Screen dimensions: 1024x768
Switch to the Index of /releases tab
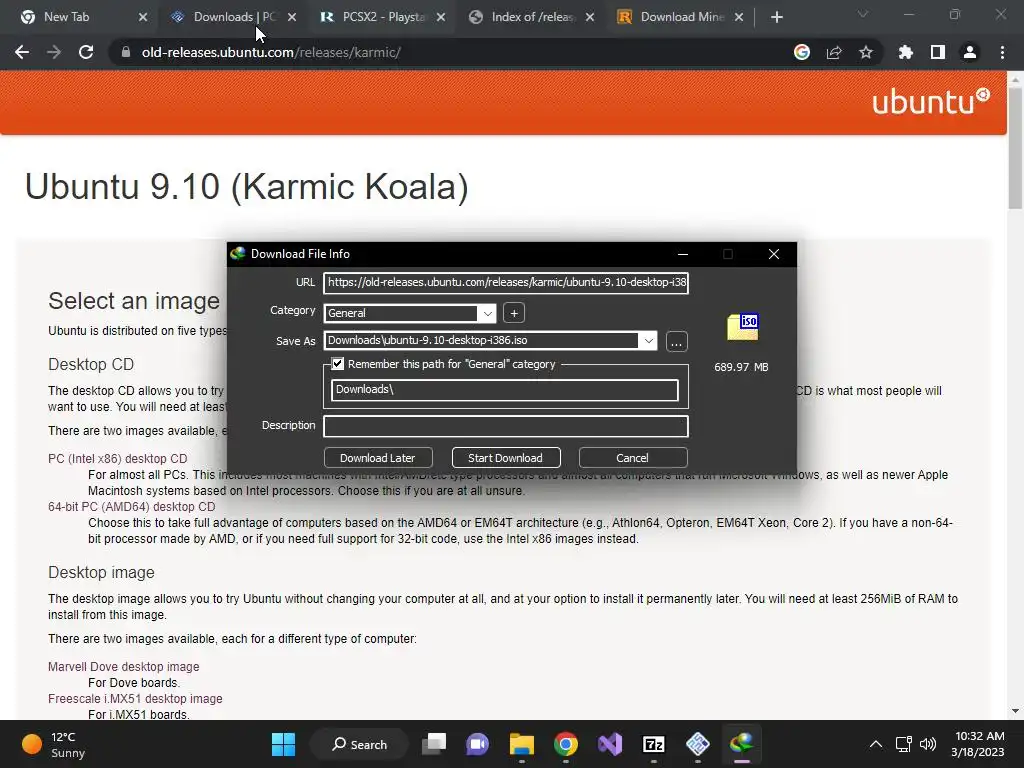[533, 17]
